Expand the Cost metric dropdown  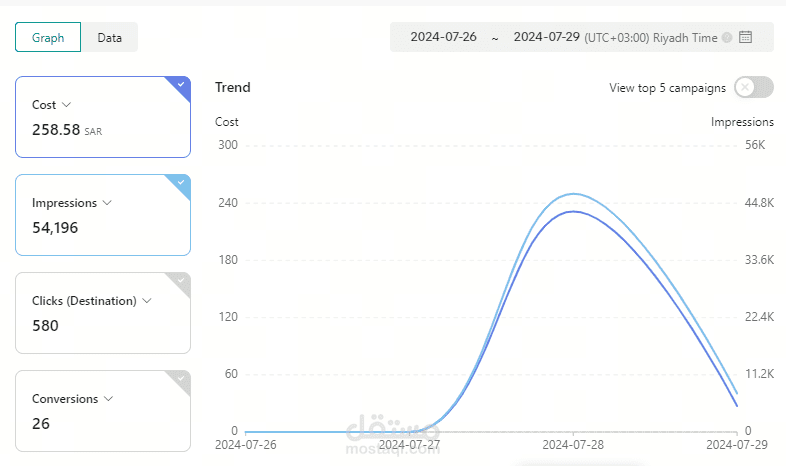[x=66, y=105]
